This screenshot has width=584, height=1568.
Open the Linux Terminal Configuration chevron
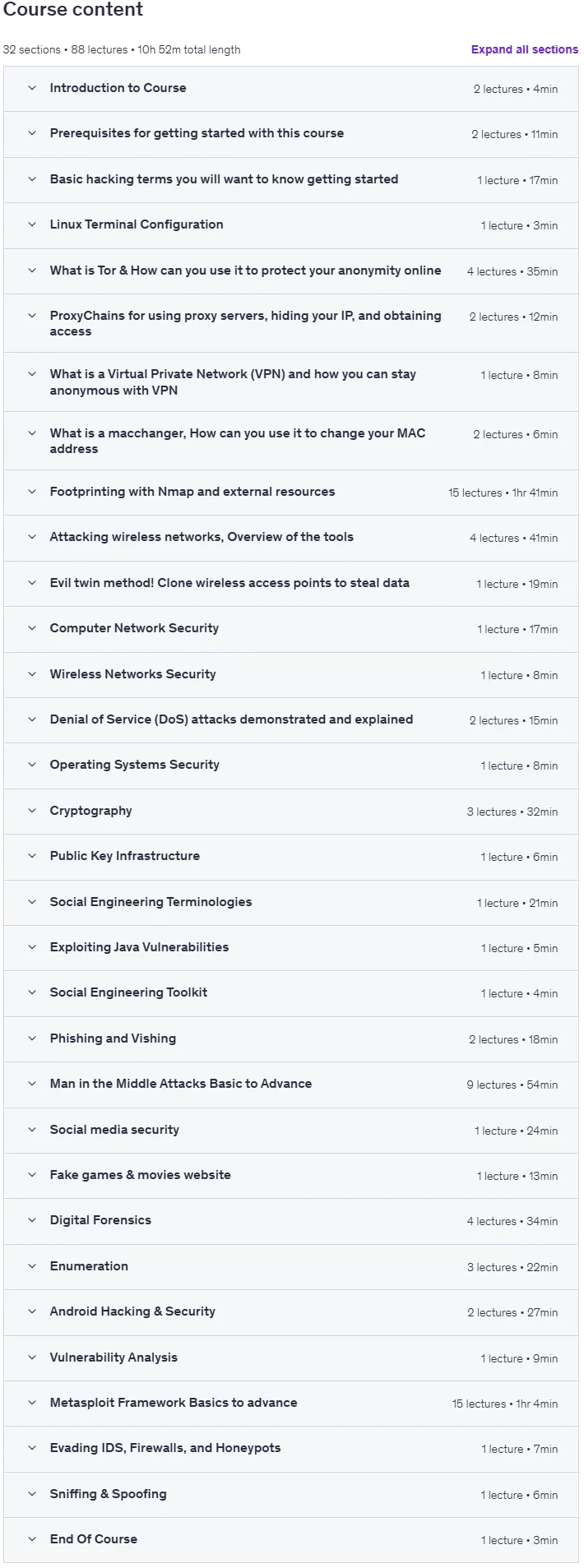tap(32, 224)
